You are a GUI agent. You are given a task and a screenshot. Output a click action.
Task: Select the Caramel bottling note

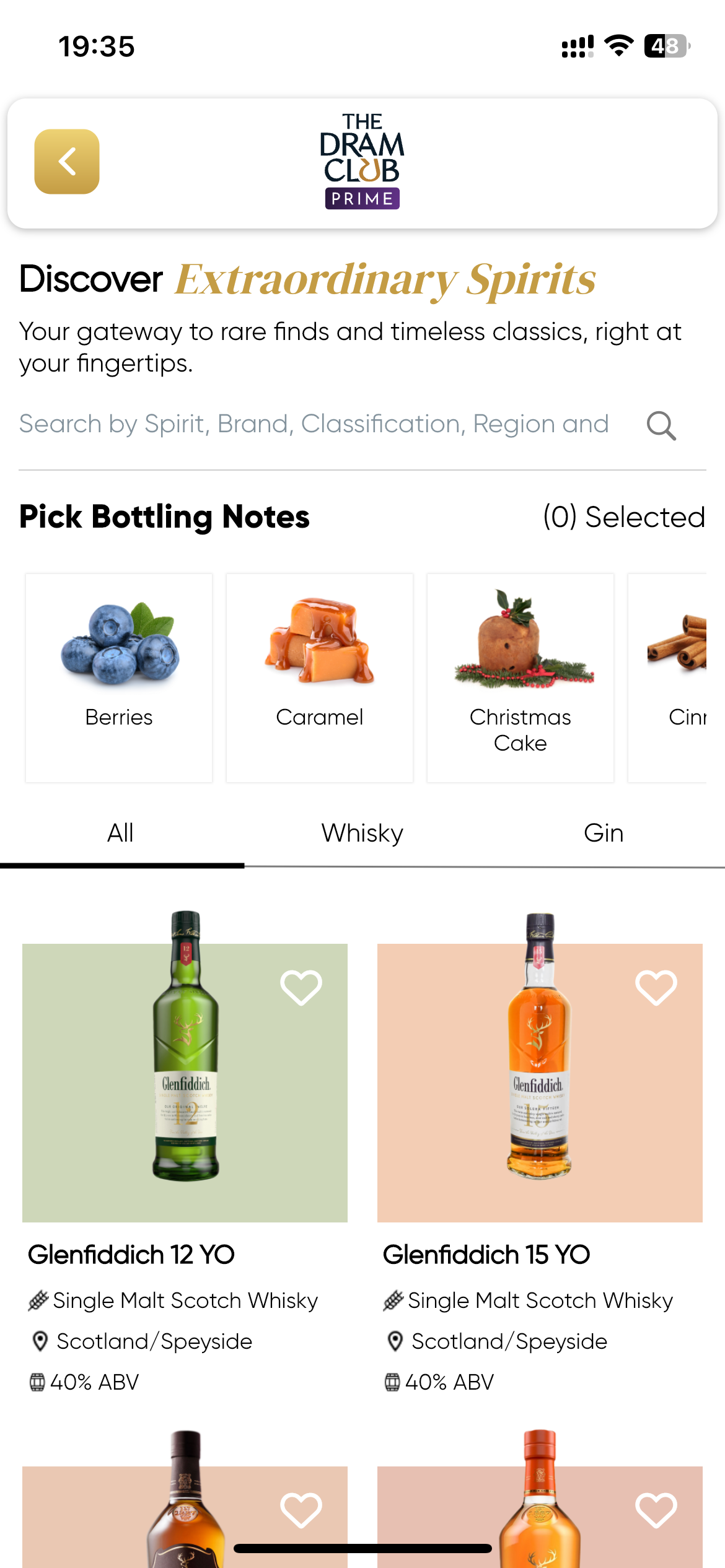tap(320, 678)
